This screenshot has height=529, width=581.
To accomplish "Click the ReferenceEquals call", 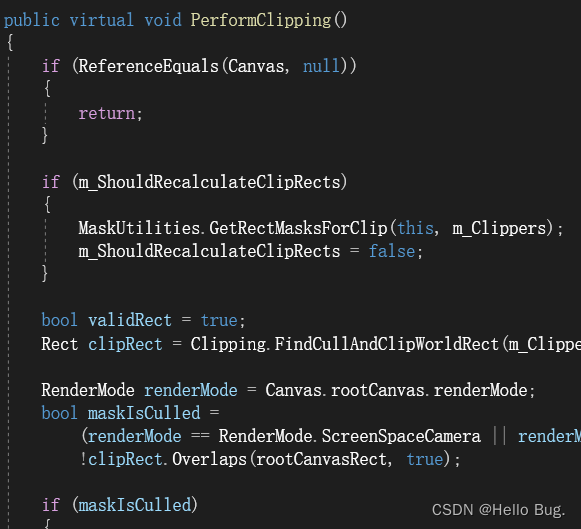I will tap(148, 66).
